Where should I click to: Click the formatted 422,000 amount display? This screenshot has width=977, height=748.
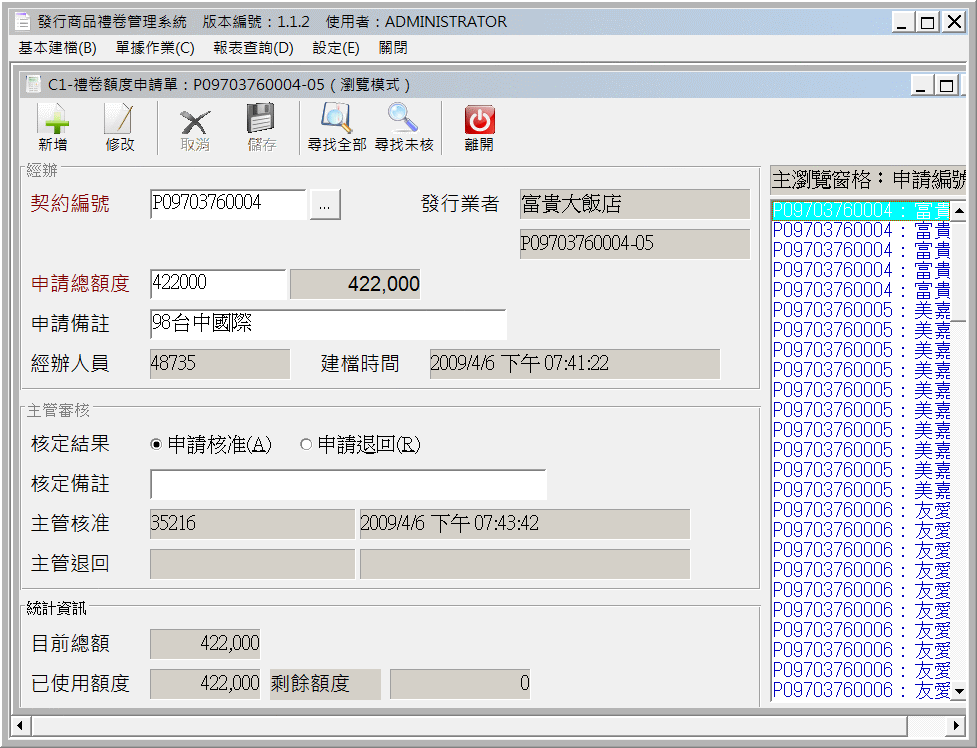(x=355, y=284)
